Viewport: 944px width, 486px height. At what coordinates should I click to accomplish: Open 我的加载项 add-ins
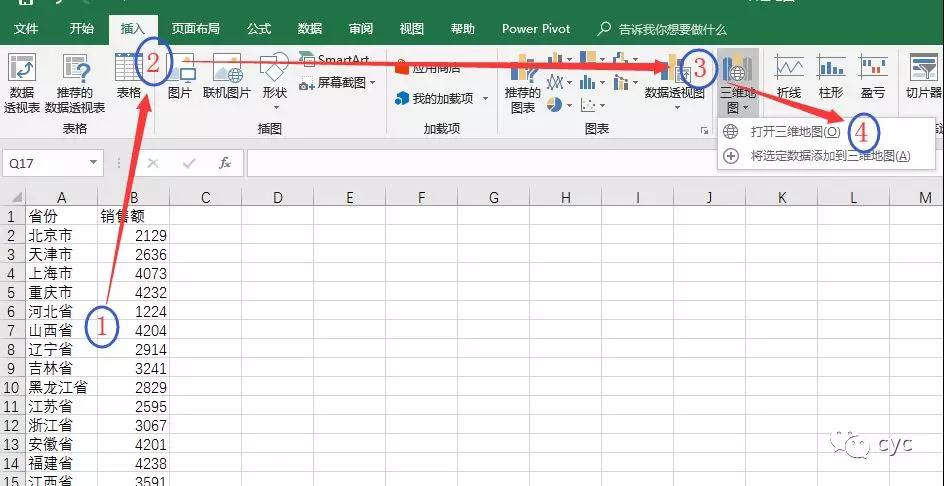click(441, 99)
